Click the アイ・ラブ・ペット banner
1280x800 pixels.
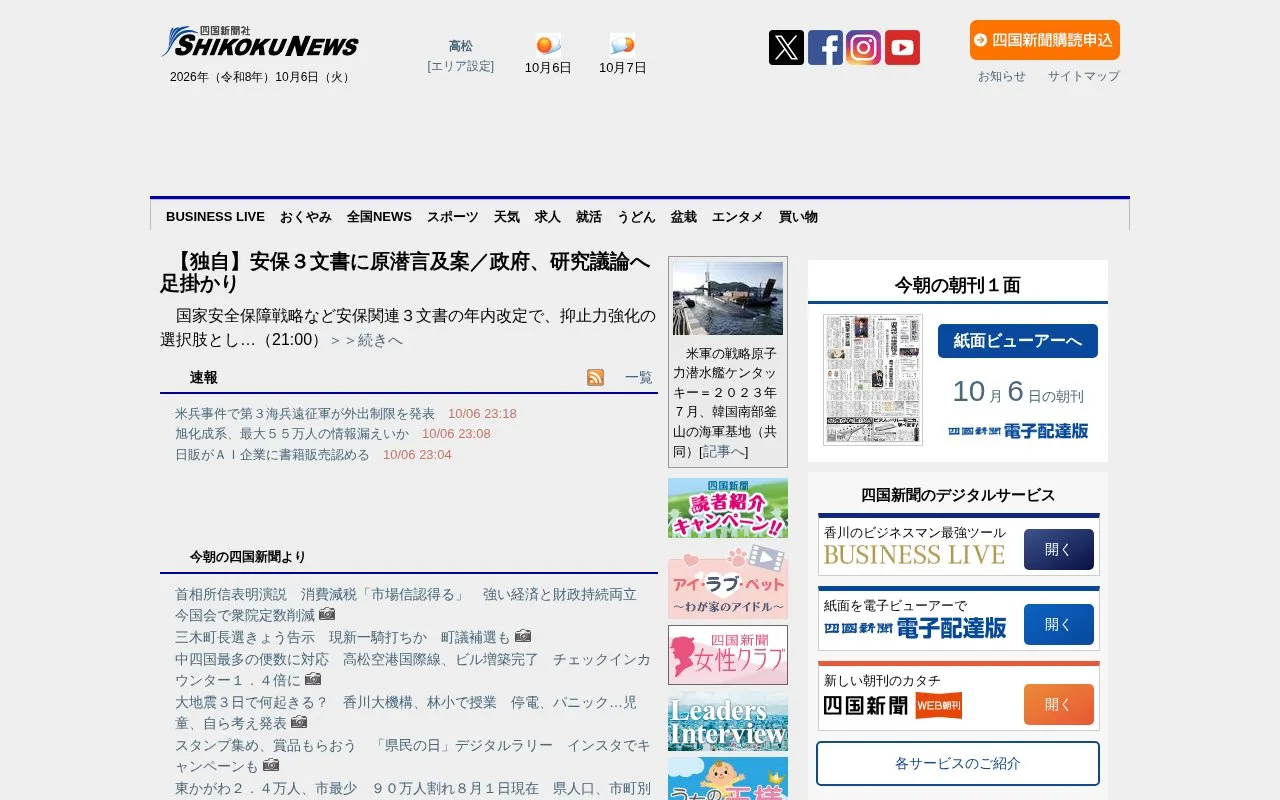(x=728, y=582)
